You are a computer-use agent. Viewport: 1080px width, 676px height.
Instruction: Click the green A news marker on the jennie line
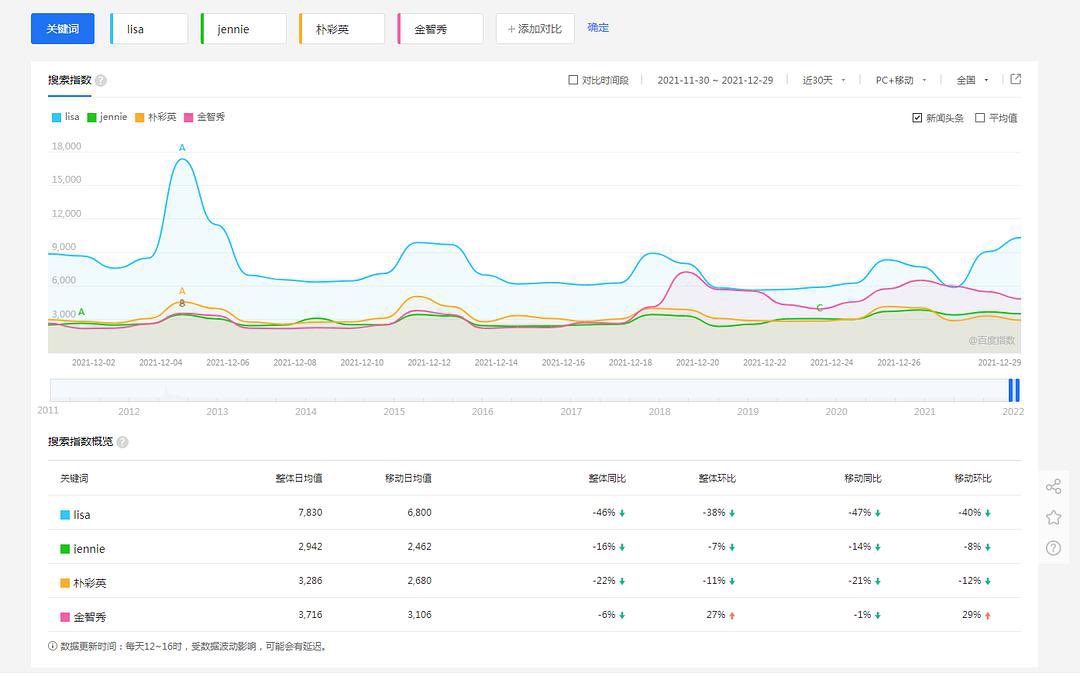[x=81, y=312]
